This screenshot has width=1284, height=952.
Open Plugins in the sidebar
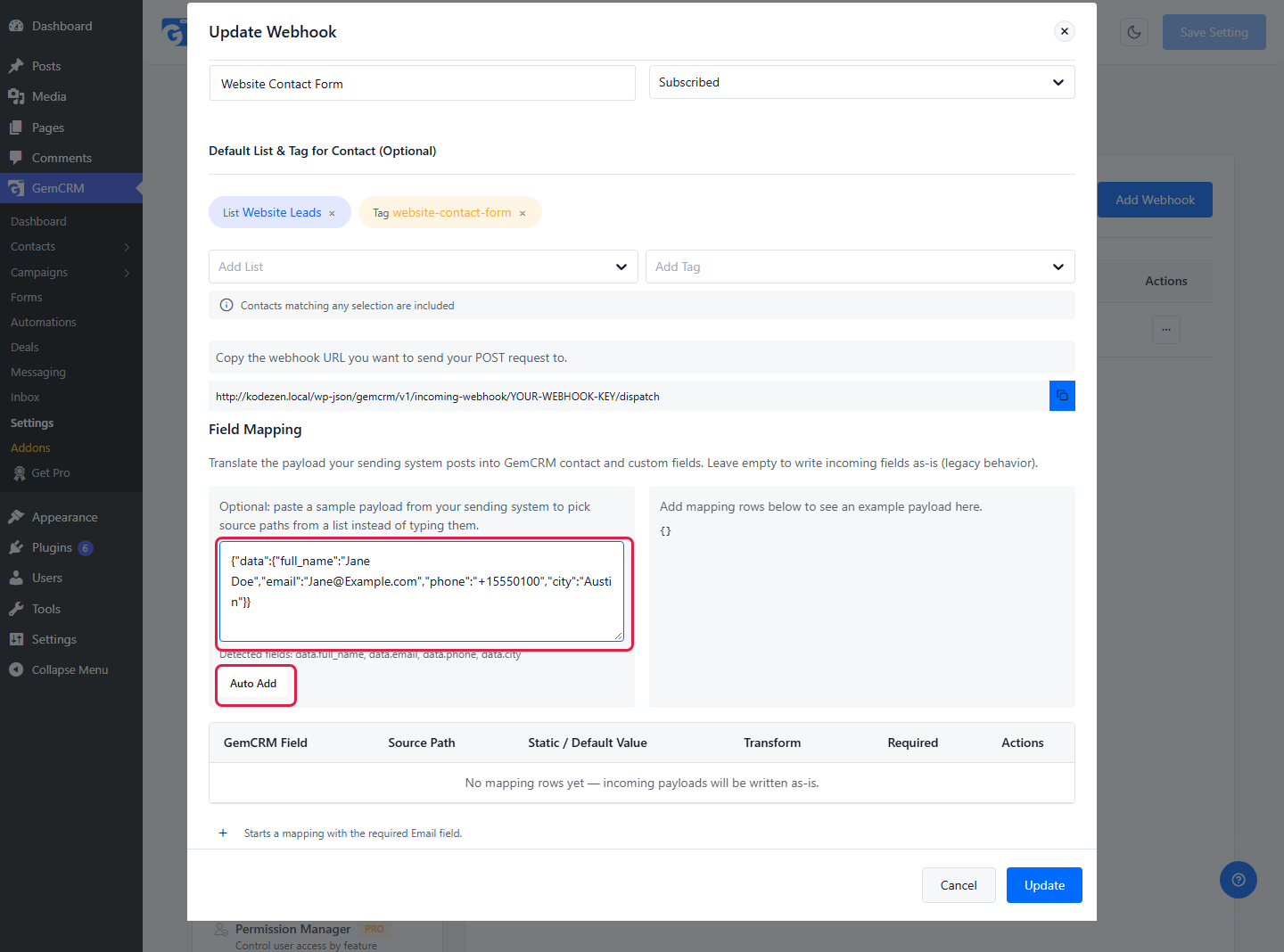[52, 547]
